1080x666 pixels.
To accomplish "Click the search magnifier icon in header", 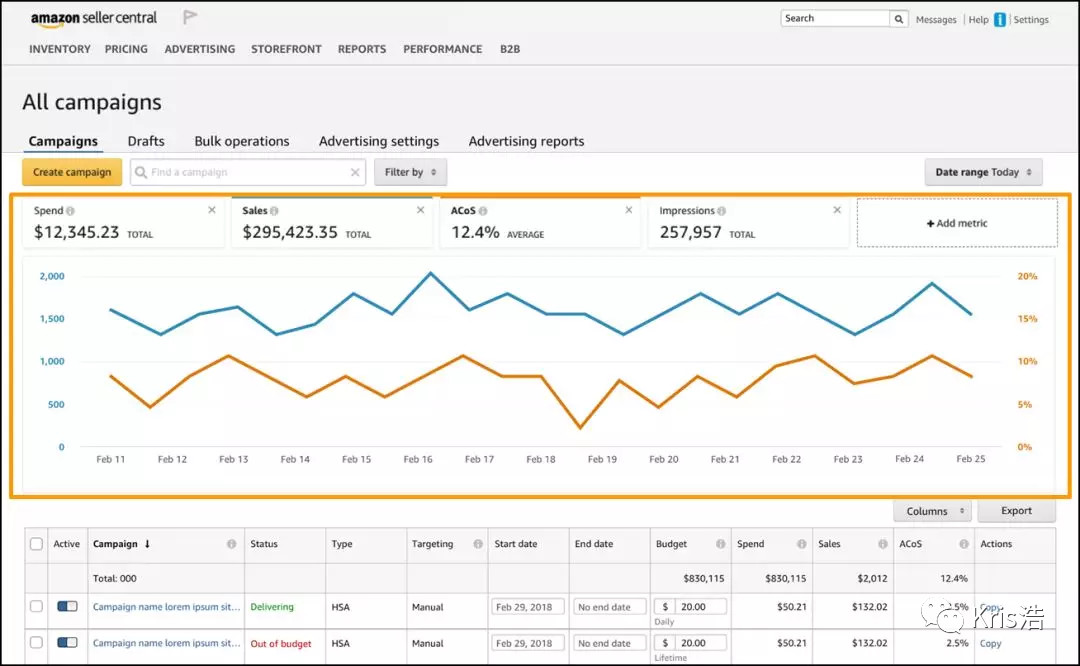I will point(899,19).
